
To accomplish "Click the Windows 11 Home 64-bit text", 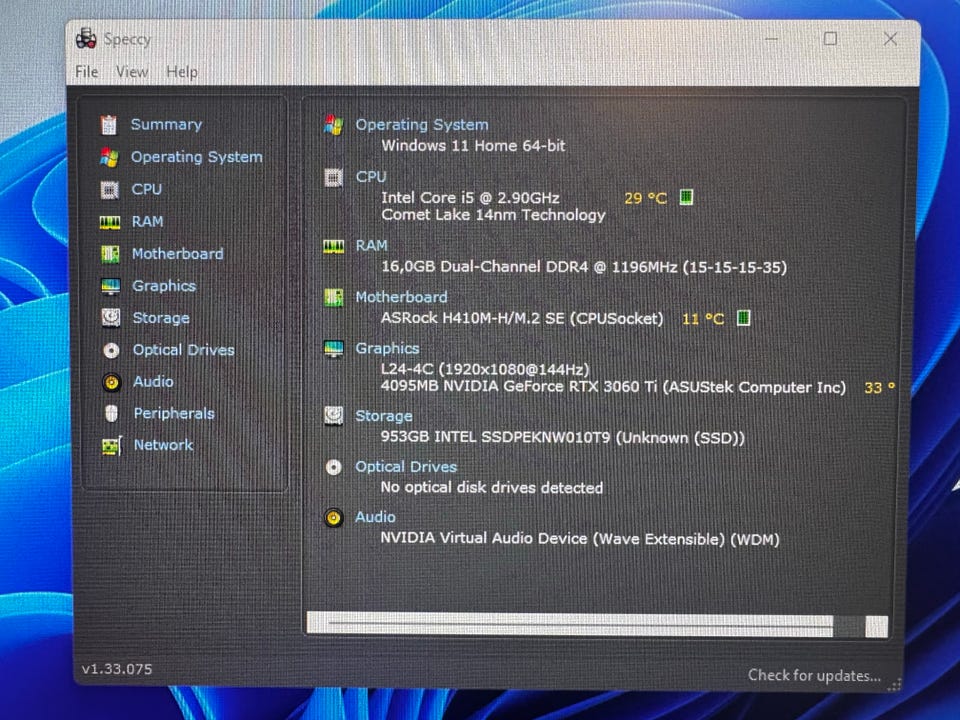I will click(x=473, y=146).
